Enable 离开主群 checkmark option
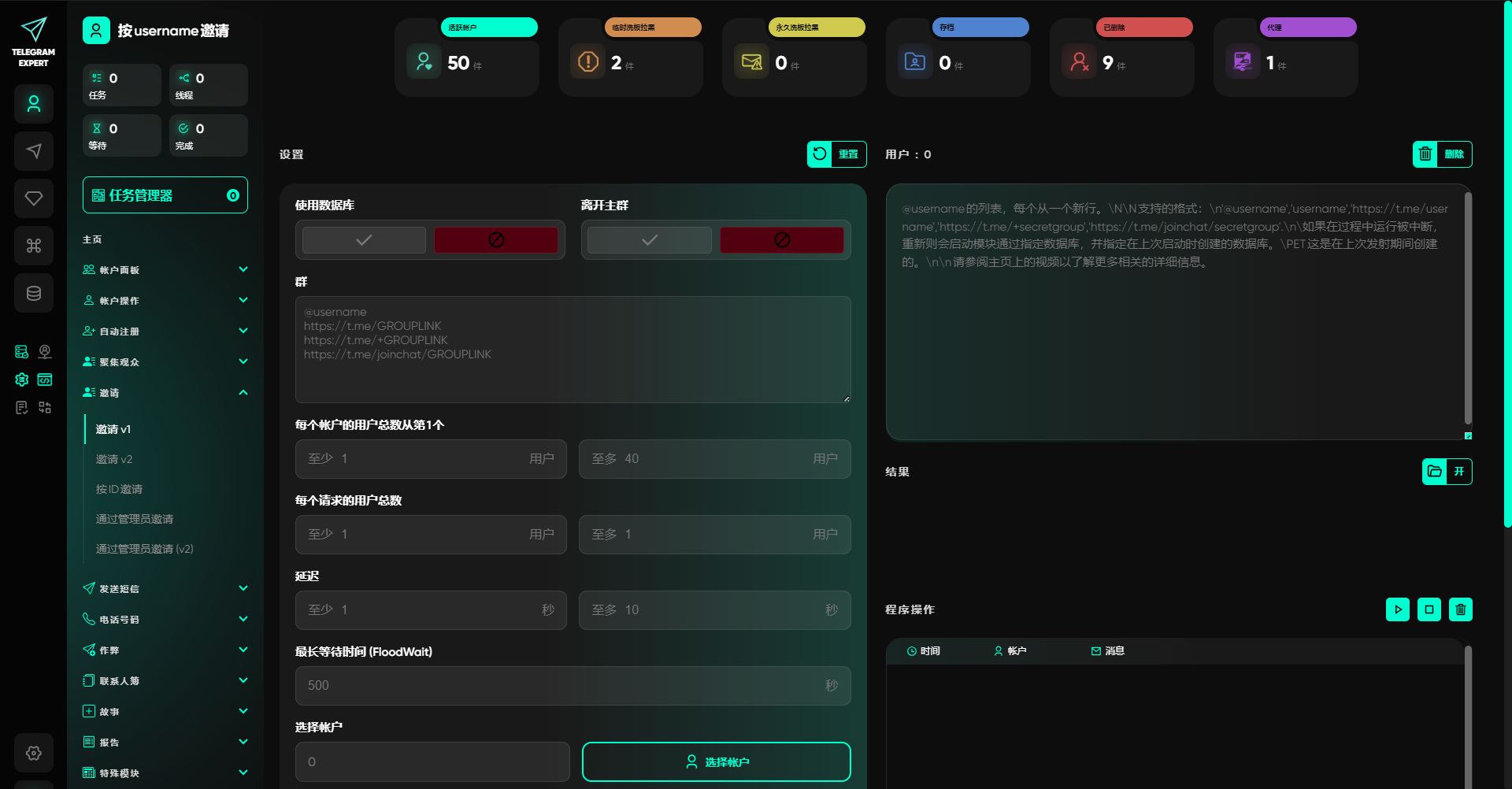Viewport: 1512px width, 789px height. tap(650, 240)
